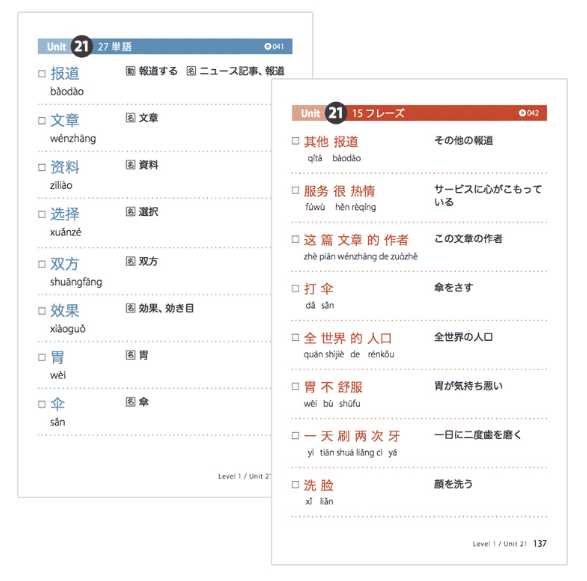
Task: Click the verb marker icon before 報道する
Action: tap(130, 71)
